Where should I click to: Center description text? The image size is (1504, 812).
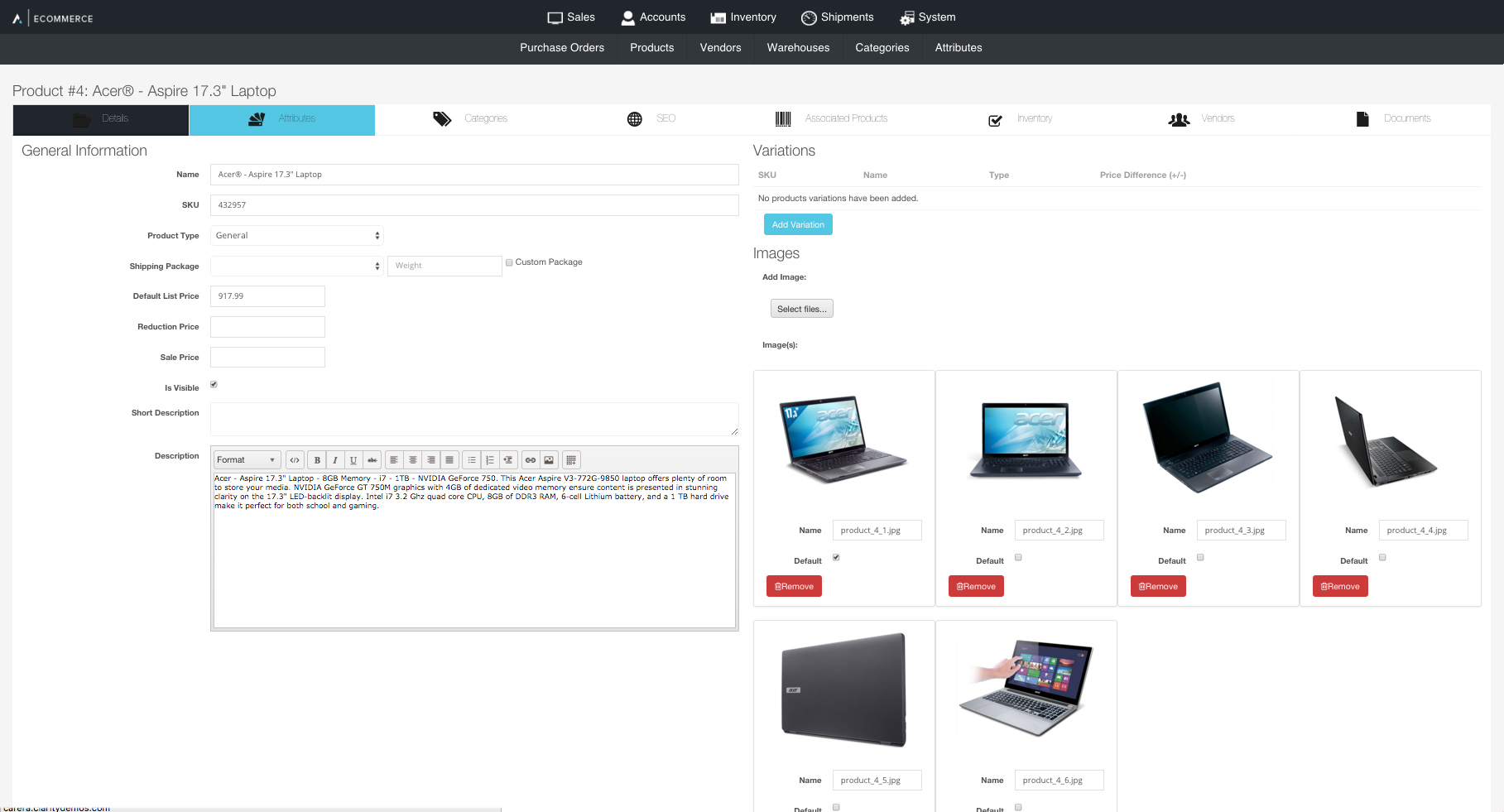[412, 460]
